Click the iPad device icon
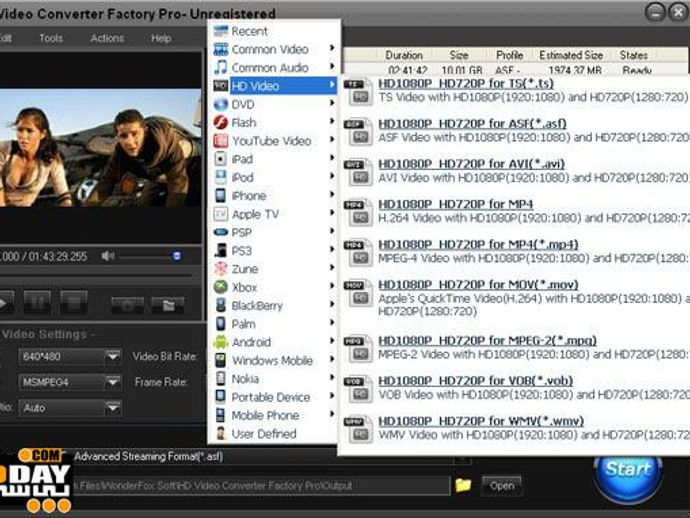690x518 pixels. (220, 159)
